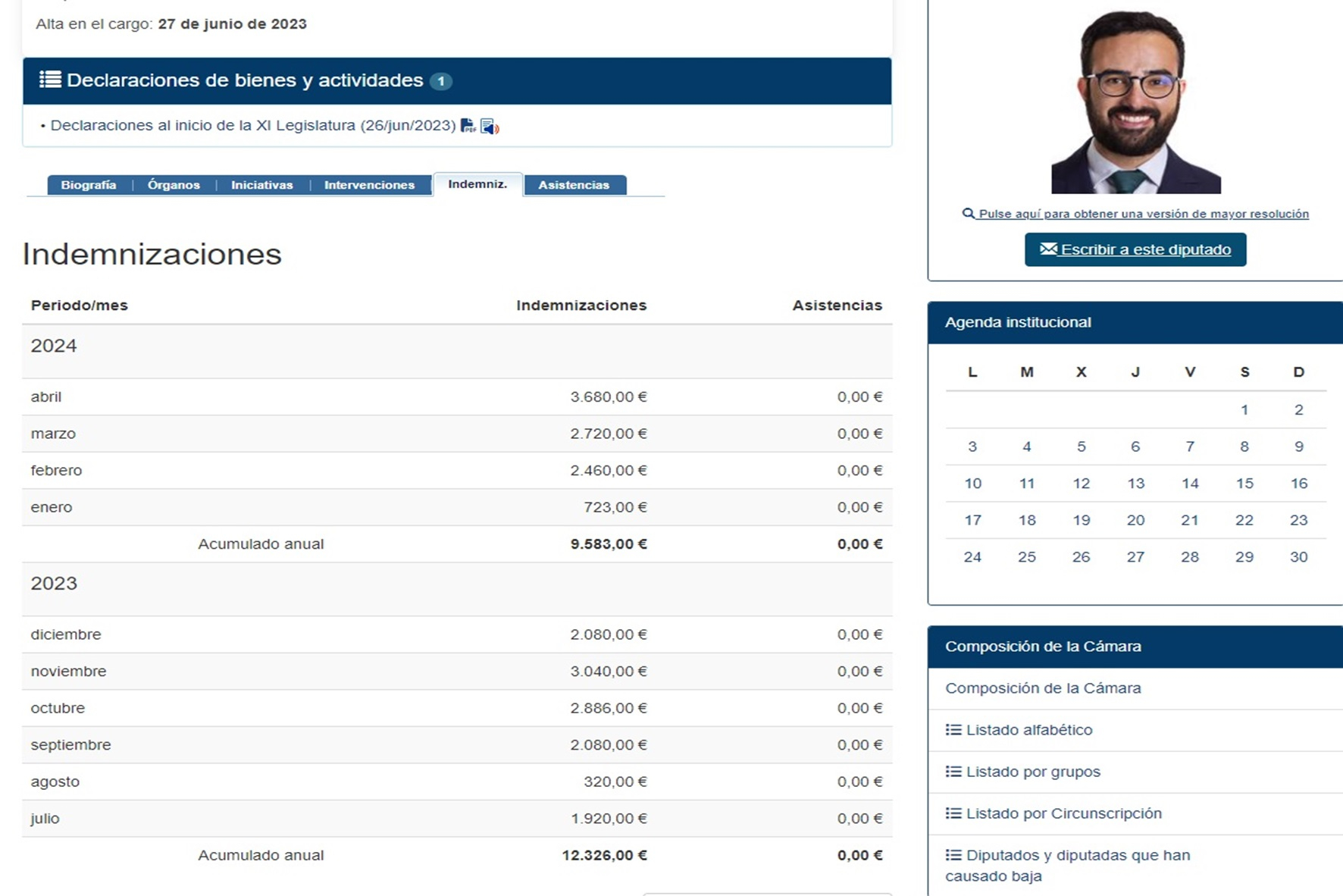Screen dimensions: 1343x896
Task: Open Declaraciones al inicio de la XI Legislatura link
Action: [x=252, y=126]
